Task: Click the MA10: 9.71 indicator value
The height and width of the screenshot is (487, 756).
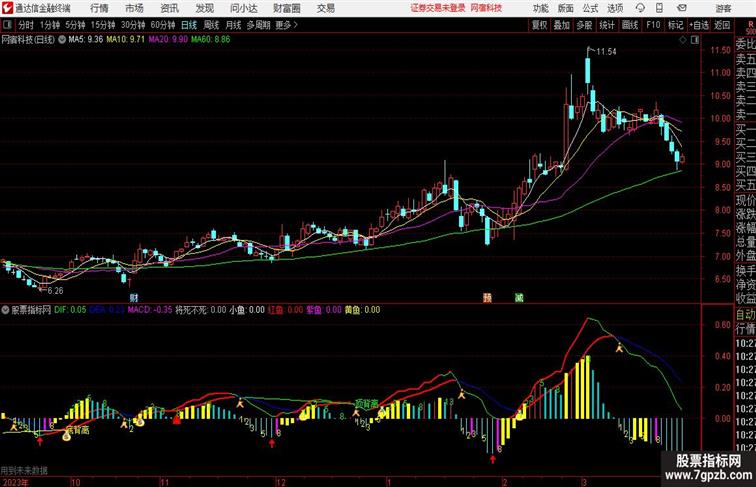Action: [125, 40]
